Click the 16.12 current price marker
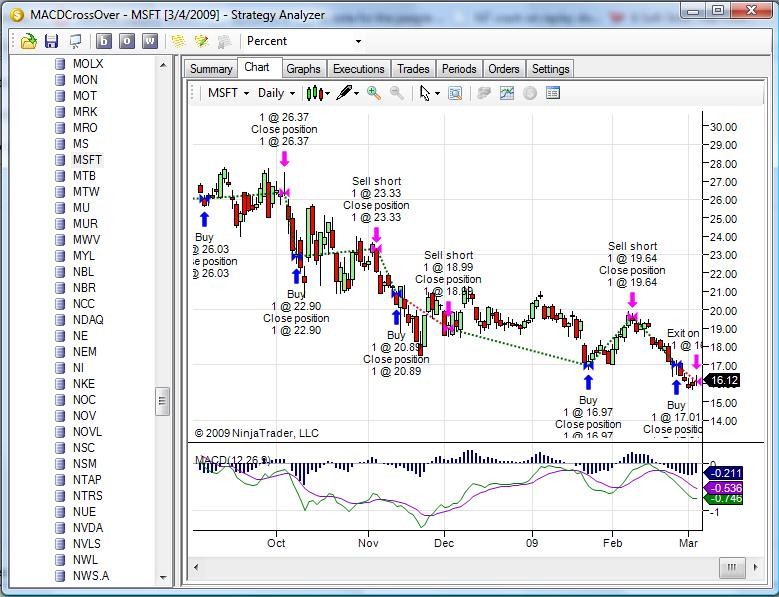This screenshot has height=597, width=779. point(723,381)
